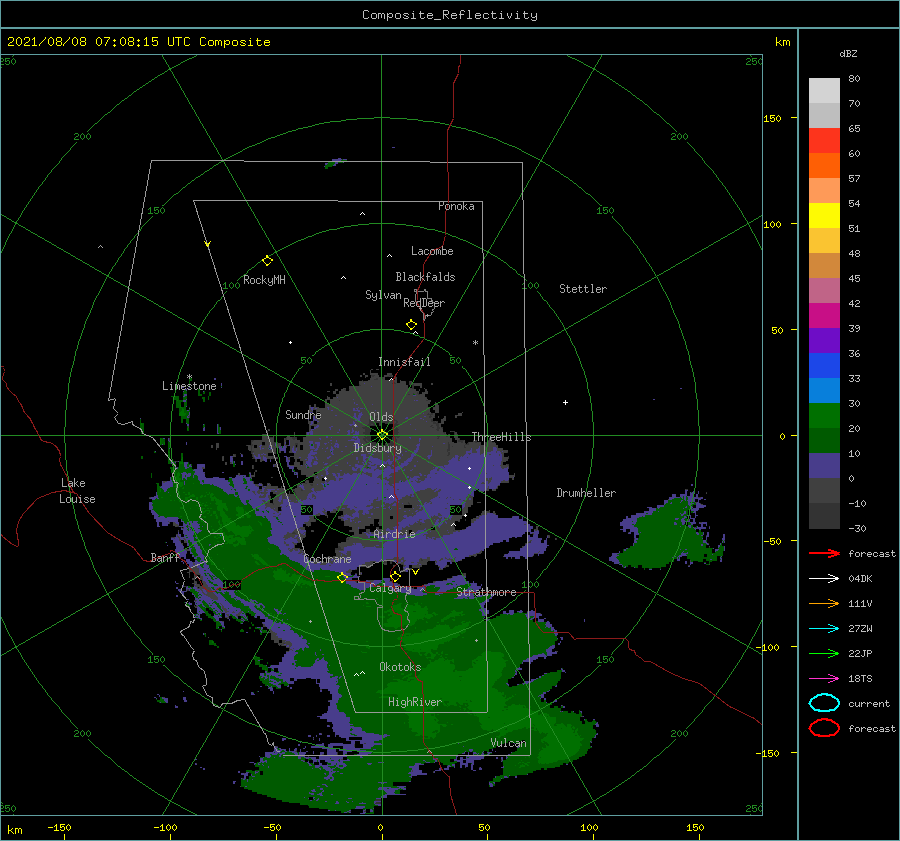Screen dimensions: 900x841
Task: Click the Composite_Reflectivity title
Action: (450, 15)
